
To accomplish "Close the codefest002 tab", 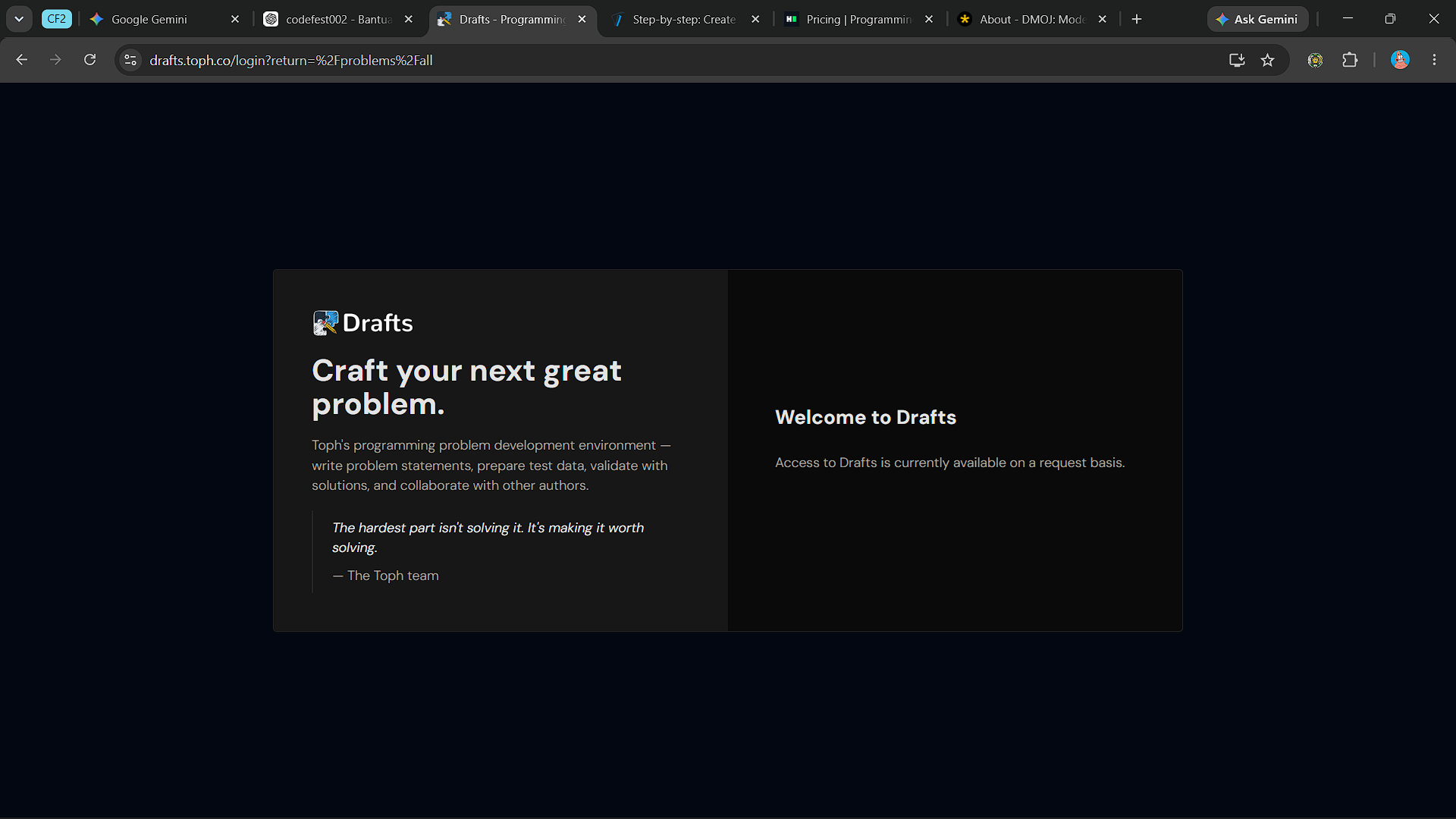I will (409, 19).
